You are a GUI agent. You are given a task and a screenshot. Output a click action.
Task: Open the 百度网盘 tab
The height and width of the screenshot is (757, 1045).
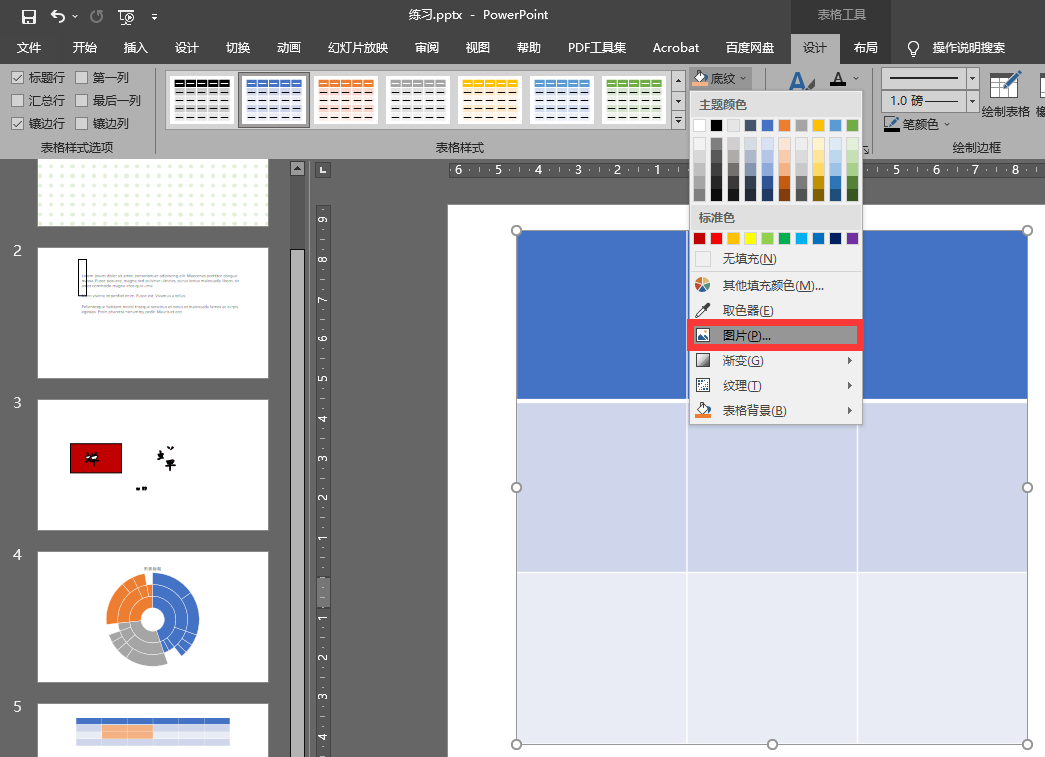(x=750, y=48)
